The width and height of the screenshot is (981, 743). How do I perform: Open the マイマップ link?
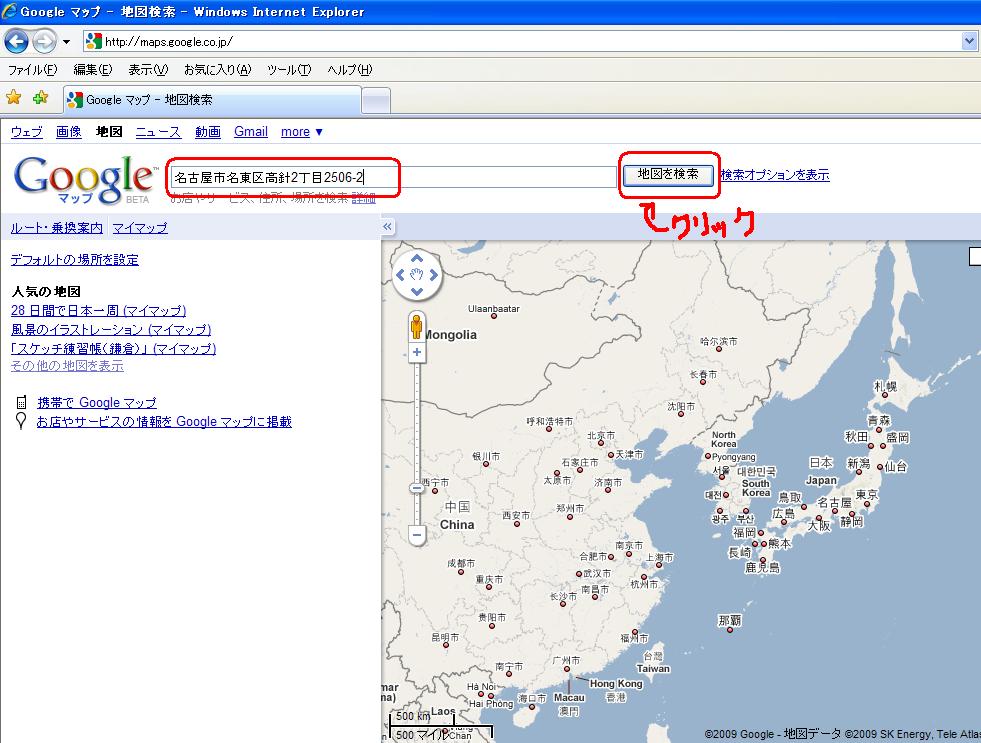140,228
